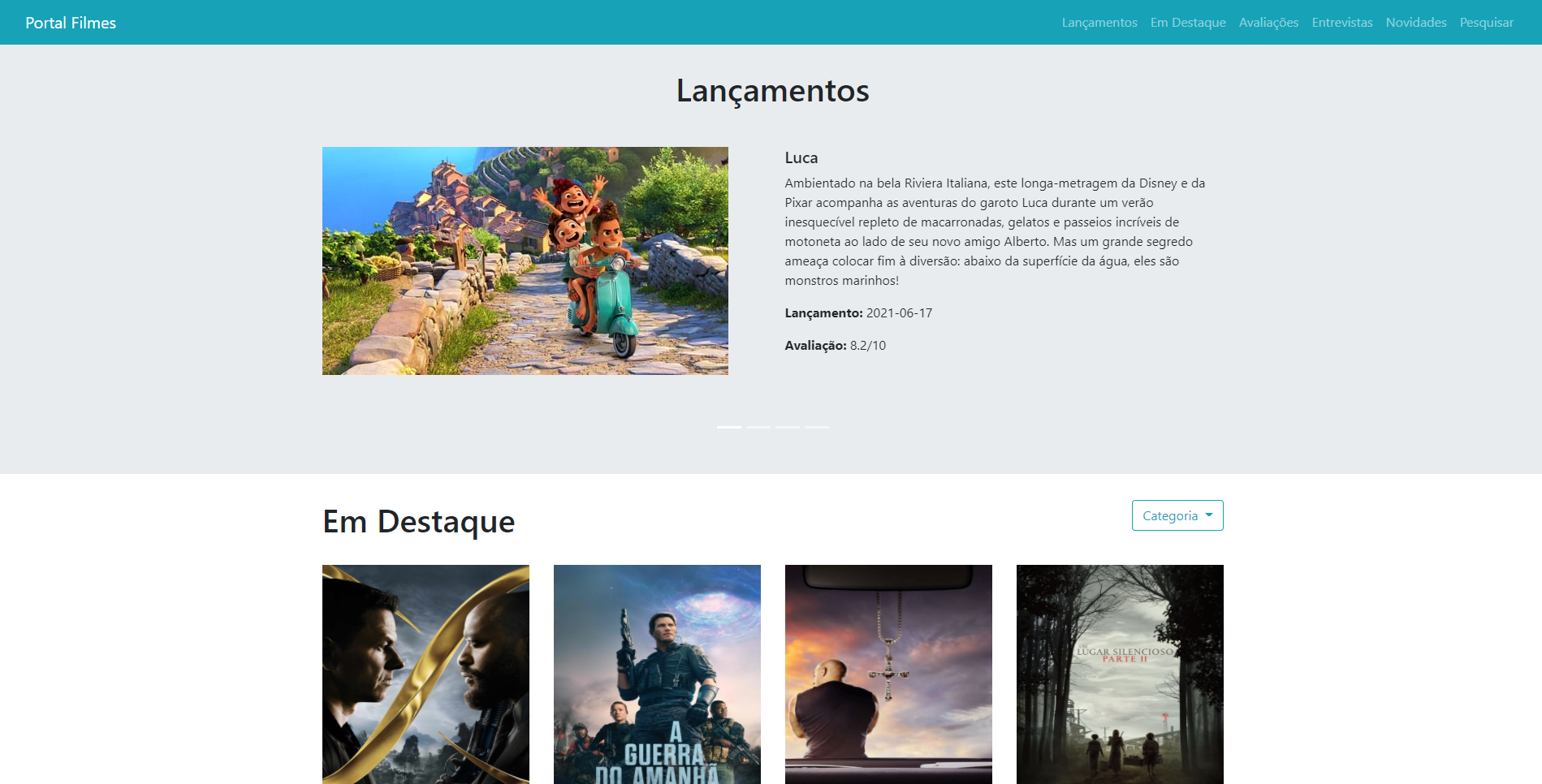Open the A Guerra do Amanhã poster
1542x784 pixels.
click(657, 674)
